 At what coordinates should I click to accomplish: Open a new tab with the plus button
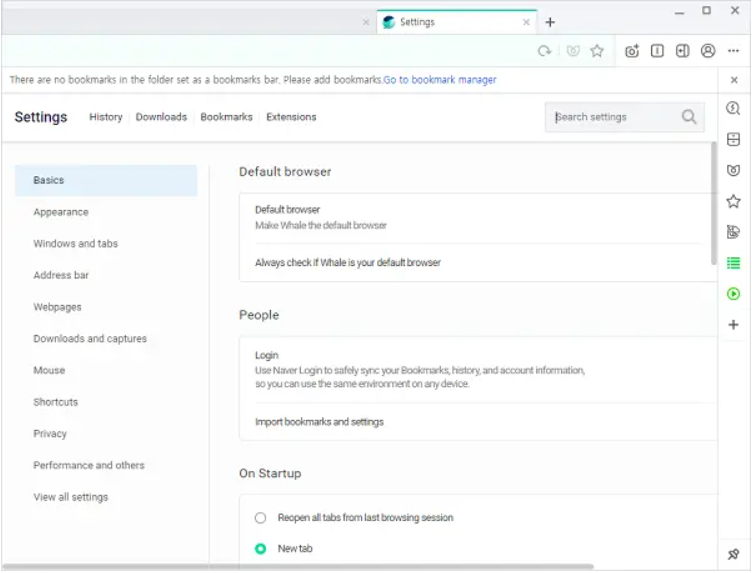[x=550, y=22]
